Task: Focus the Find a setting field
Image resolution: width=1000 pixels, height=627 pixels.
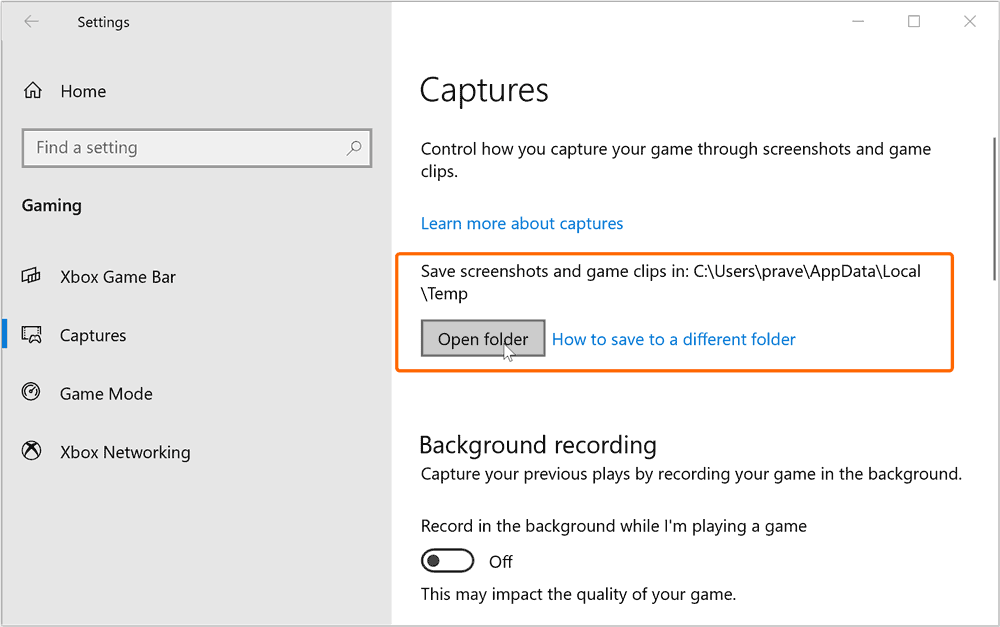Action: click(196, 148)
